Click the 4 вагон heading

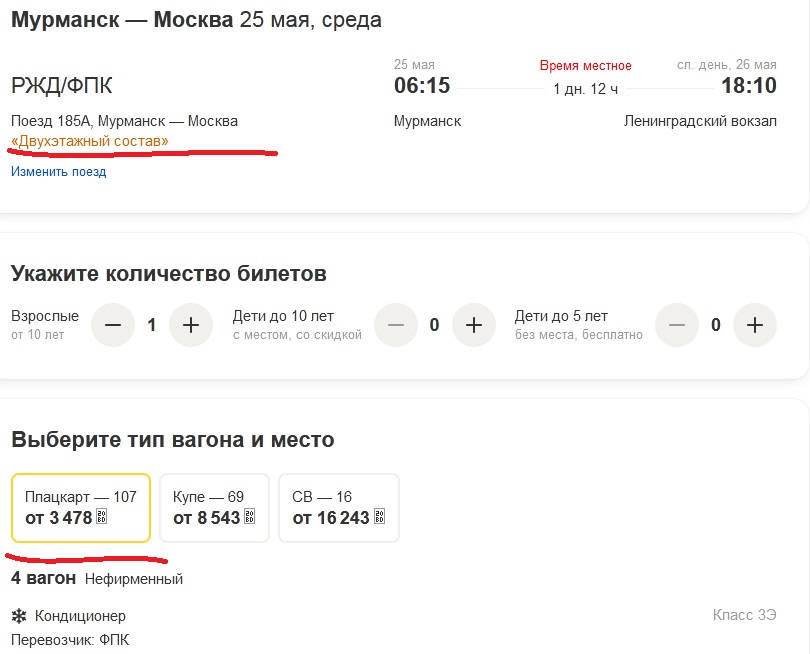coord(43,578)
